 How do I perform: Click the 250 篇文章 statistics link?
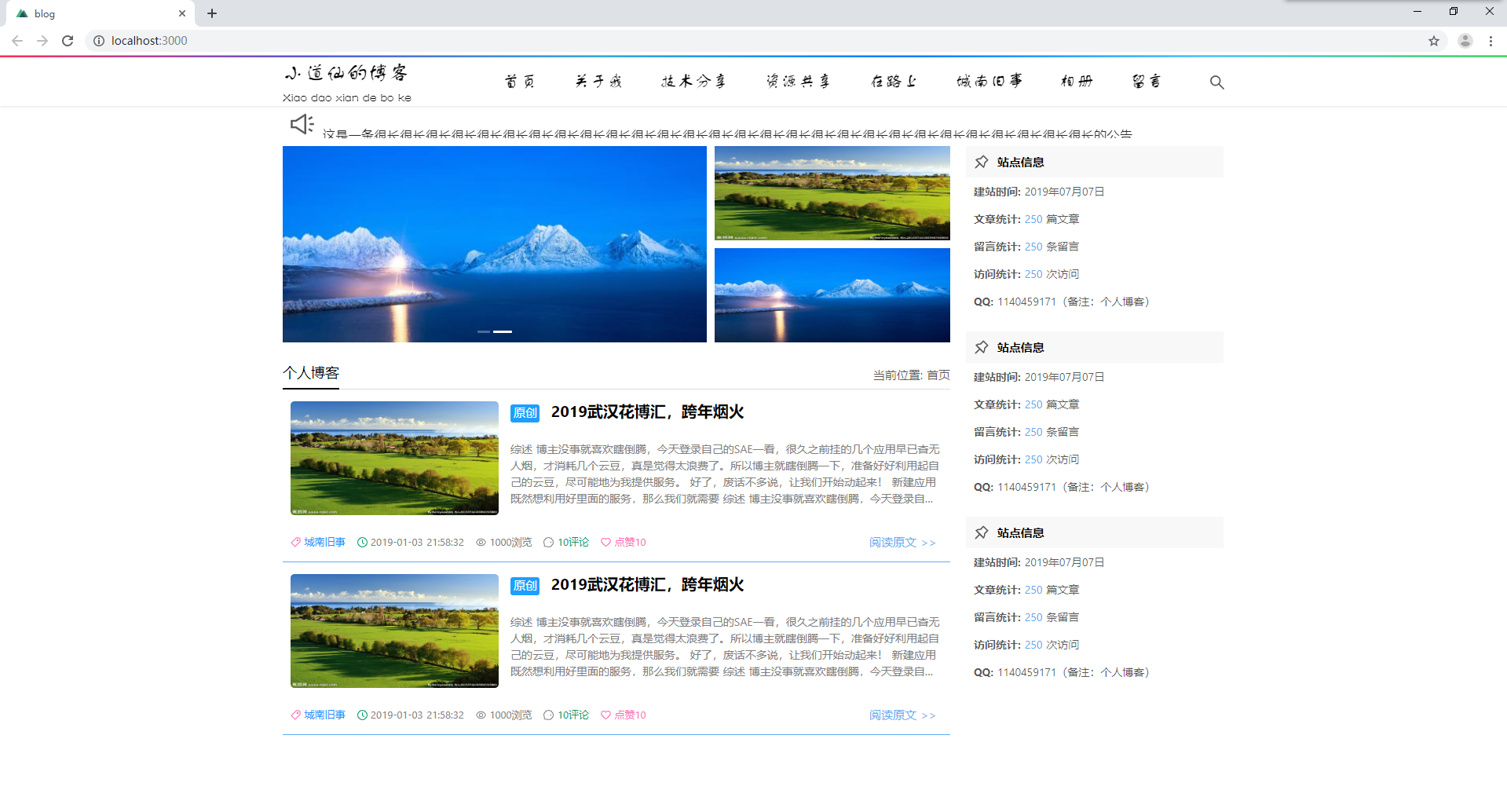[x=1033, y=219]
